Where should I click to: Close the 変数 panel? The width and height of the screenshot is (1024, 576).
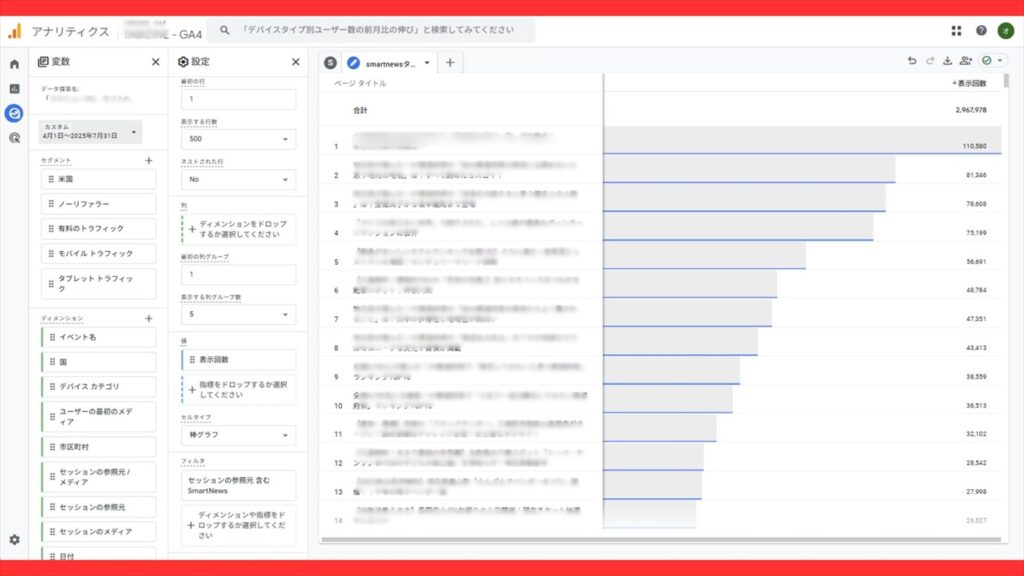pyautogui.click(x=155, y=62)
